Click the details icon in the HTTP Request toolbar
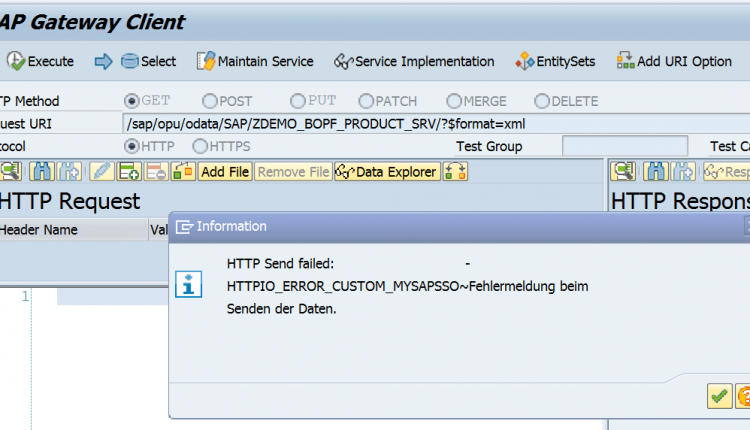 [x=11, y=171]
